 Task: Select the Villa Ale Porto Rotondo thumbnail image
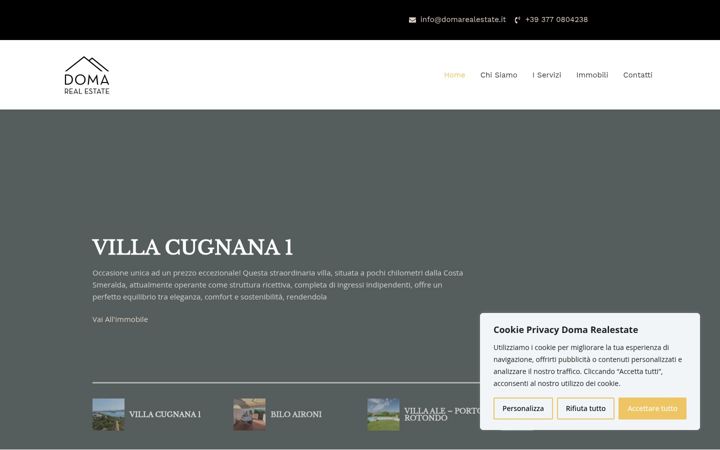point(383,414)
